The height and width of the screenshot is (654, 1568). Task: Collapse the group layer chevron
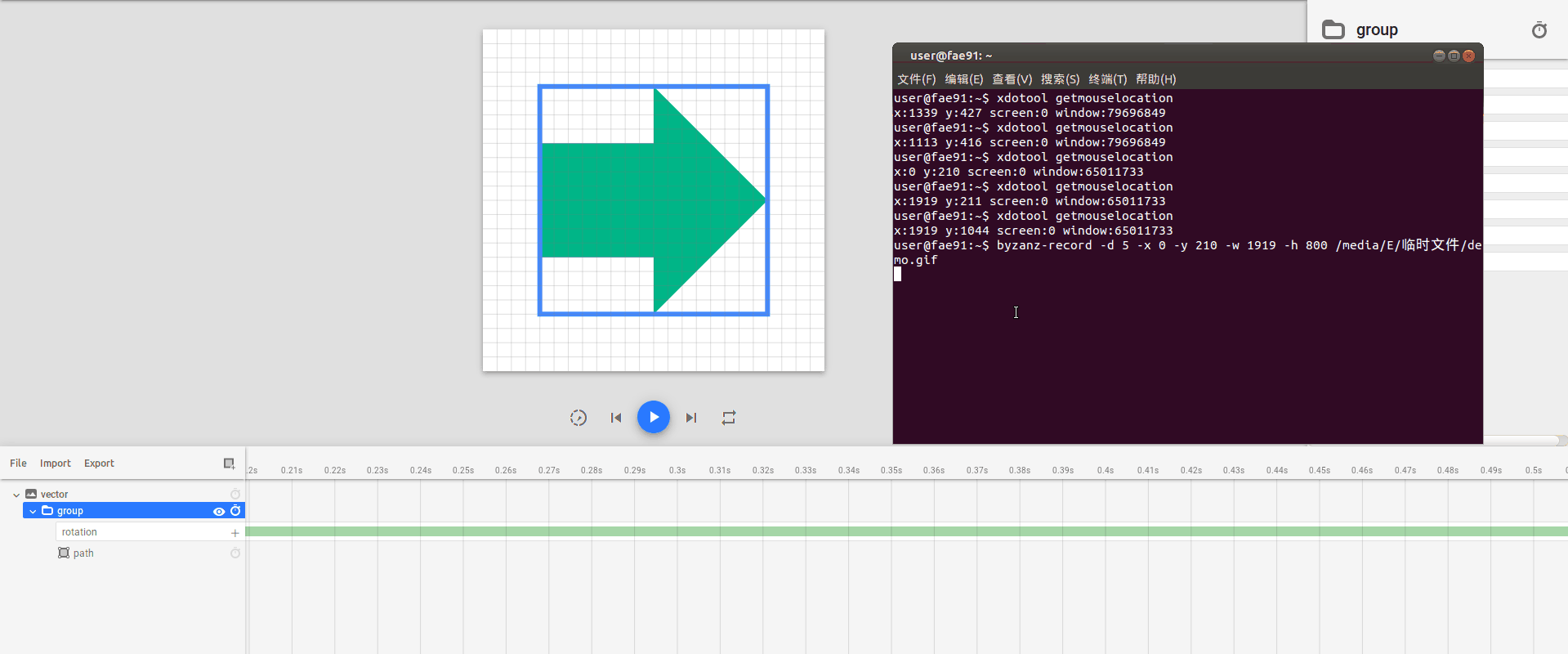coord(33,511)
